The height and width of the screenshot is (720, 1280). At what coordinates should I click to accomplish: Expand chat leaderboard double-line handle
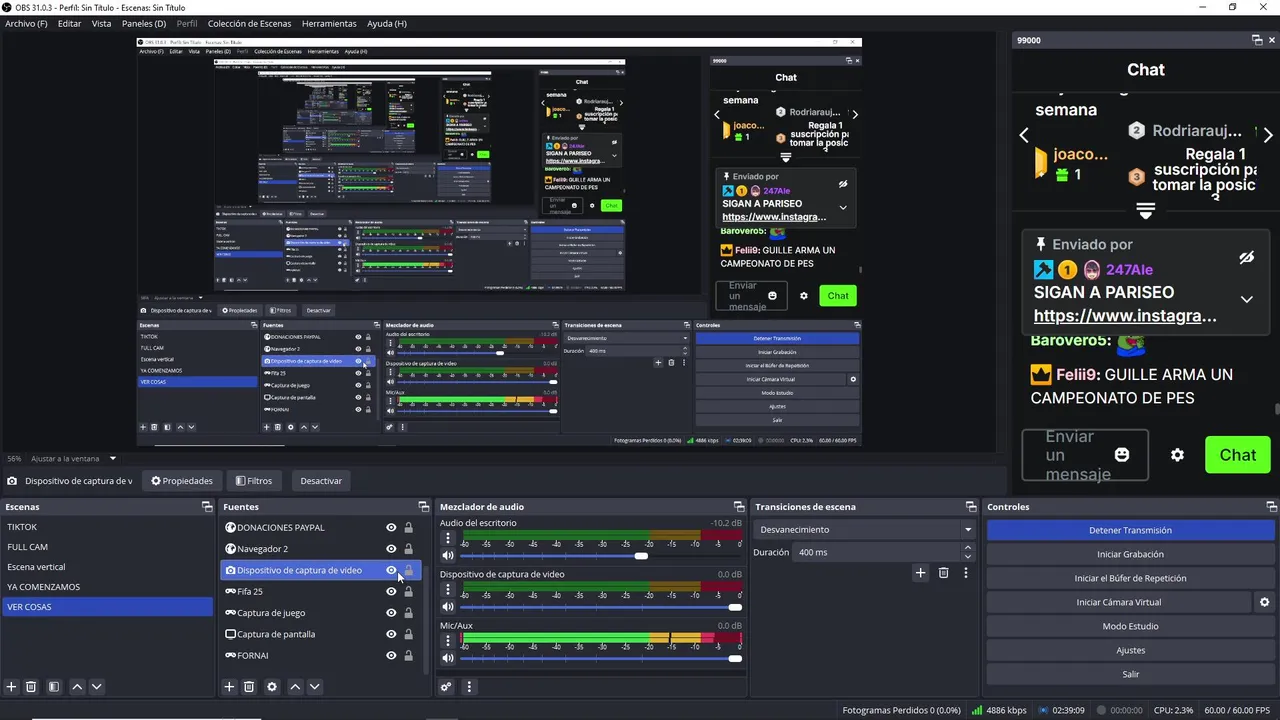click(1146, 211)
